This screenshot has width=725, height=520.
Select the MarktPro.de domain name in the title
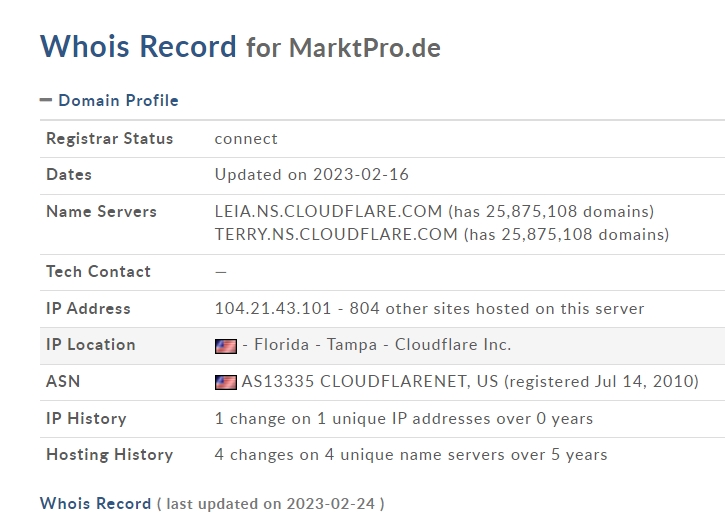(365, 48)
